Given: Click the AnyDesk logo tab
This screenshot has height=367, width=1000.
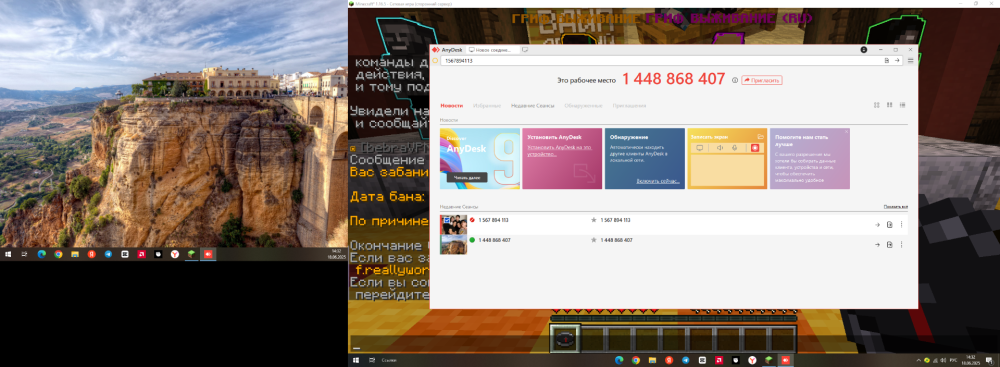Looking at the screenshot, I should point(448,49).
